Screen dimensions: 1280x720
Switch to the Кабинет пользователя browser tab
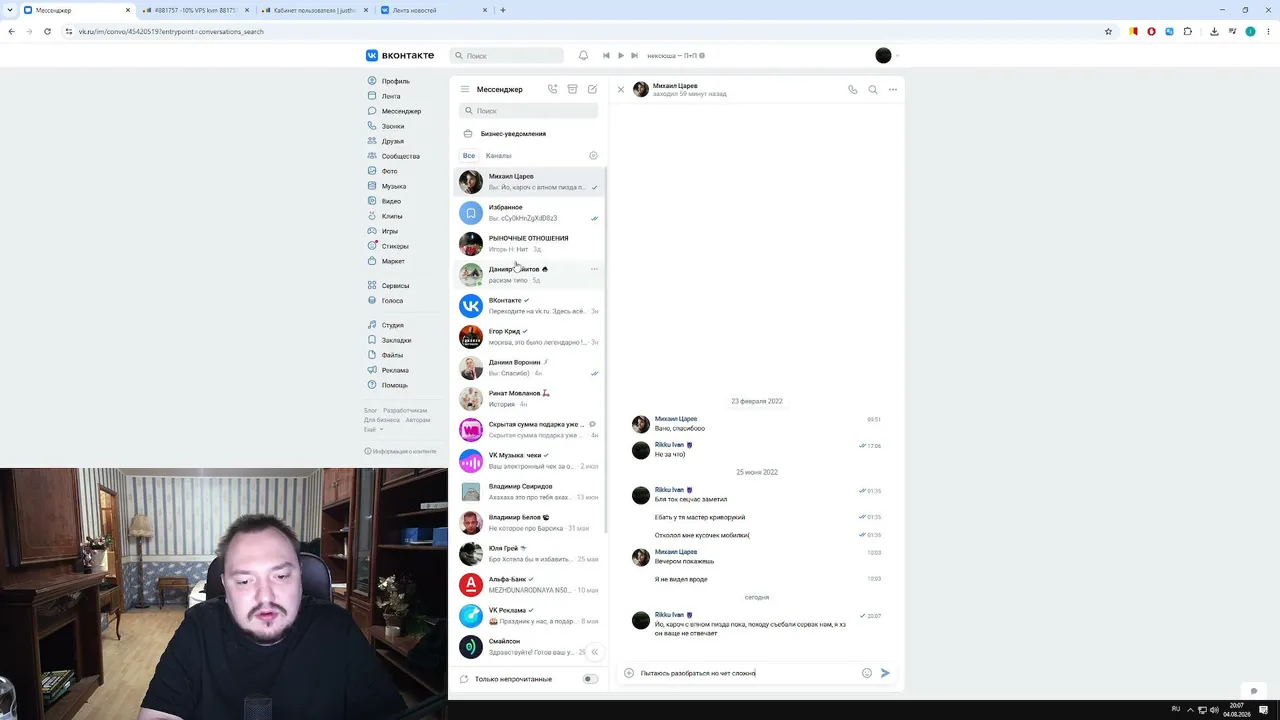[x=313, y=10]
